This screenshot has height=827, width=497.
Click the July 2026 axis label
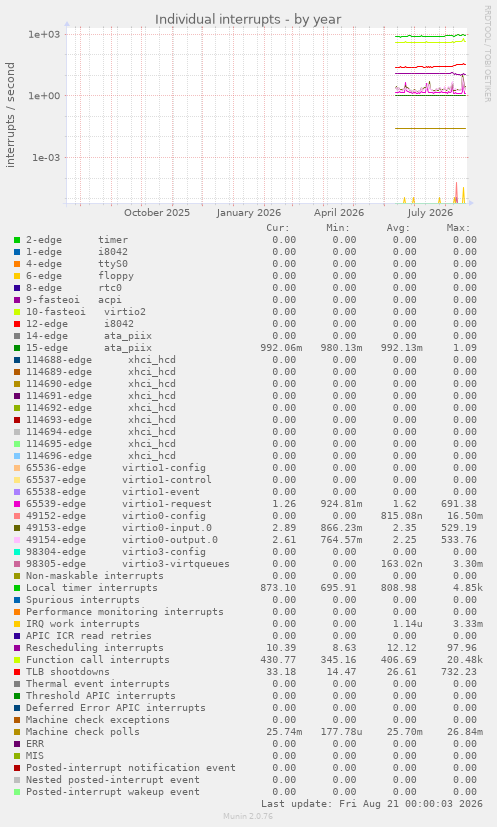tap(430, 213)
